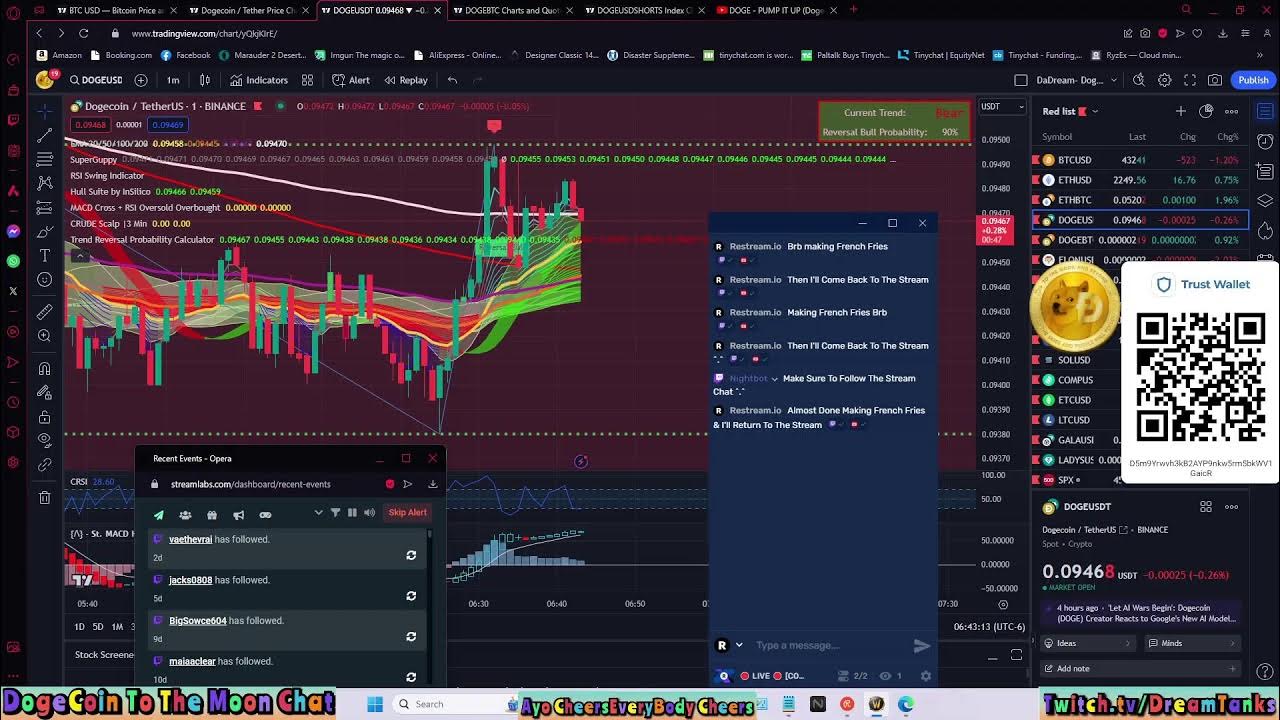Start bar Replay mode

coord(405,80)
